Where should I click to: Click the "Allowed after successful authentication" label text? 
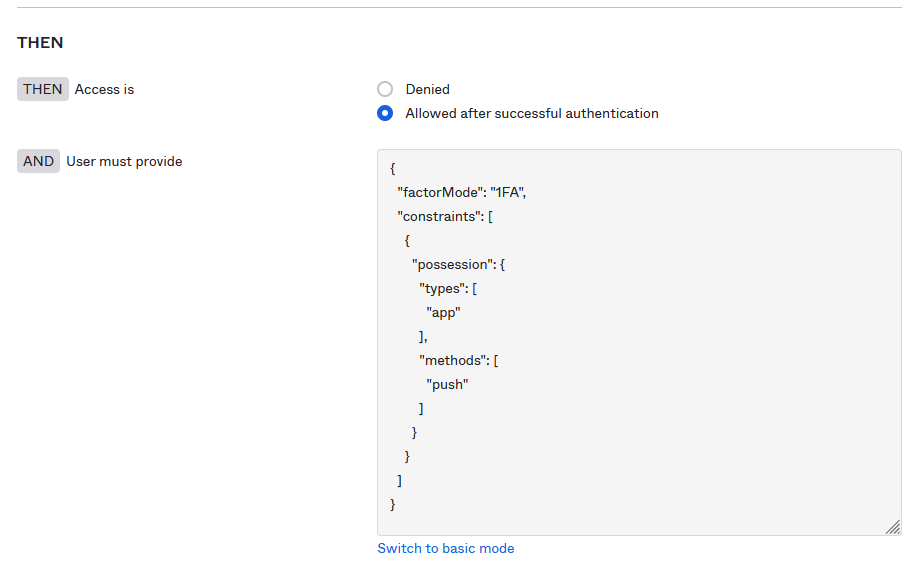click(x=531, y=113)
